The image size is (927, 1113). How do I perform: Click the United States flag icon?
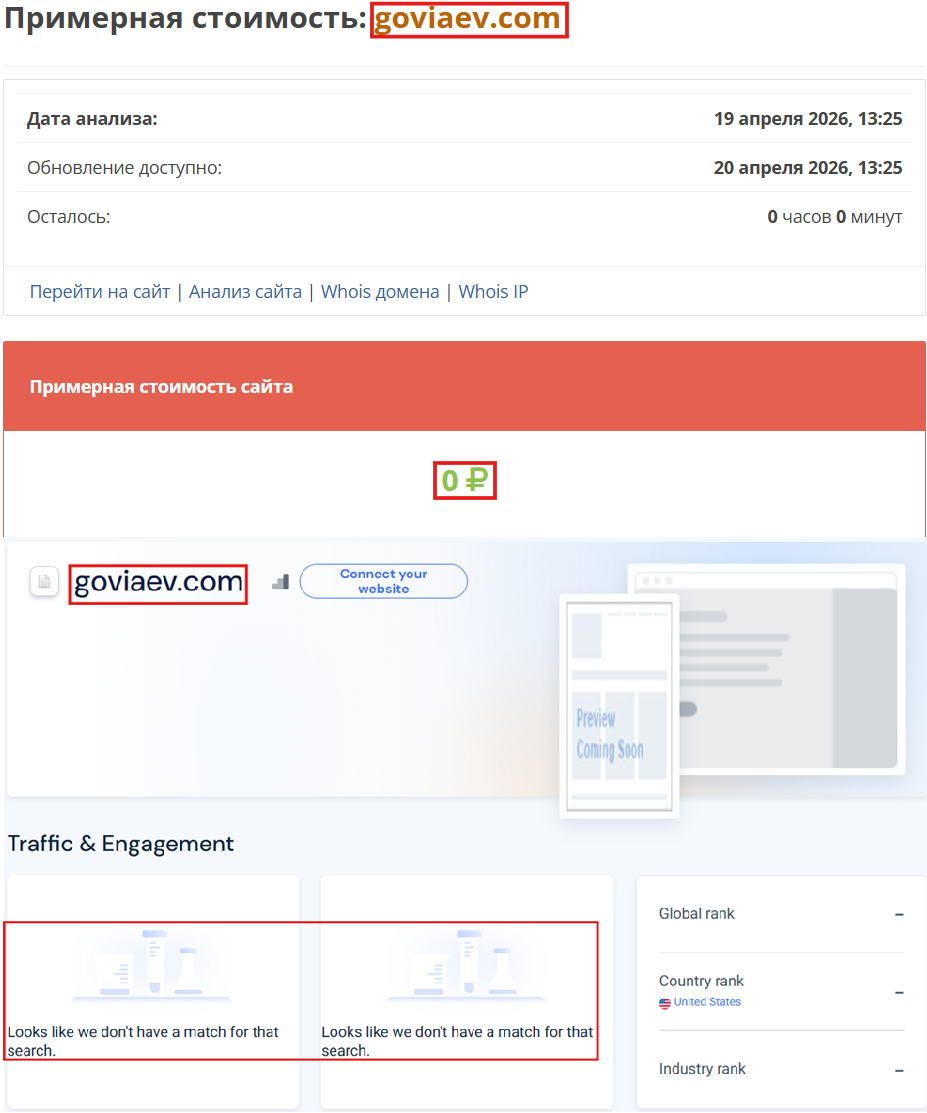(x=664, y=1003)
